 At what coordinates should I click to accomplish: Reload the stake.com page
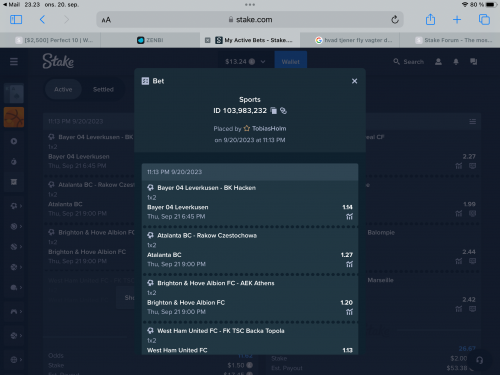point(395,20)
